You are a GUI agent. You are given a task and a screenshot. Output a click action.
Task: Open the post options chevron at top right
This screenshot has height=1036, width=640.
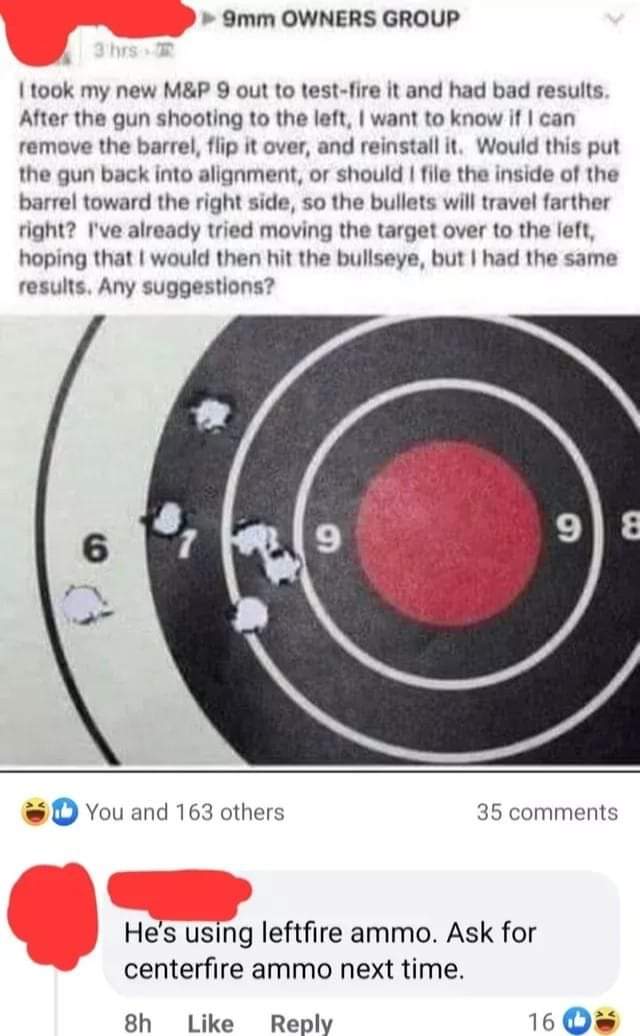pos(616,19)
